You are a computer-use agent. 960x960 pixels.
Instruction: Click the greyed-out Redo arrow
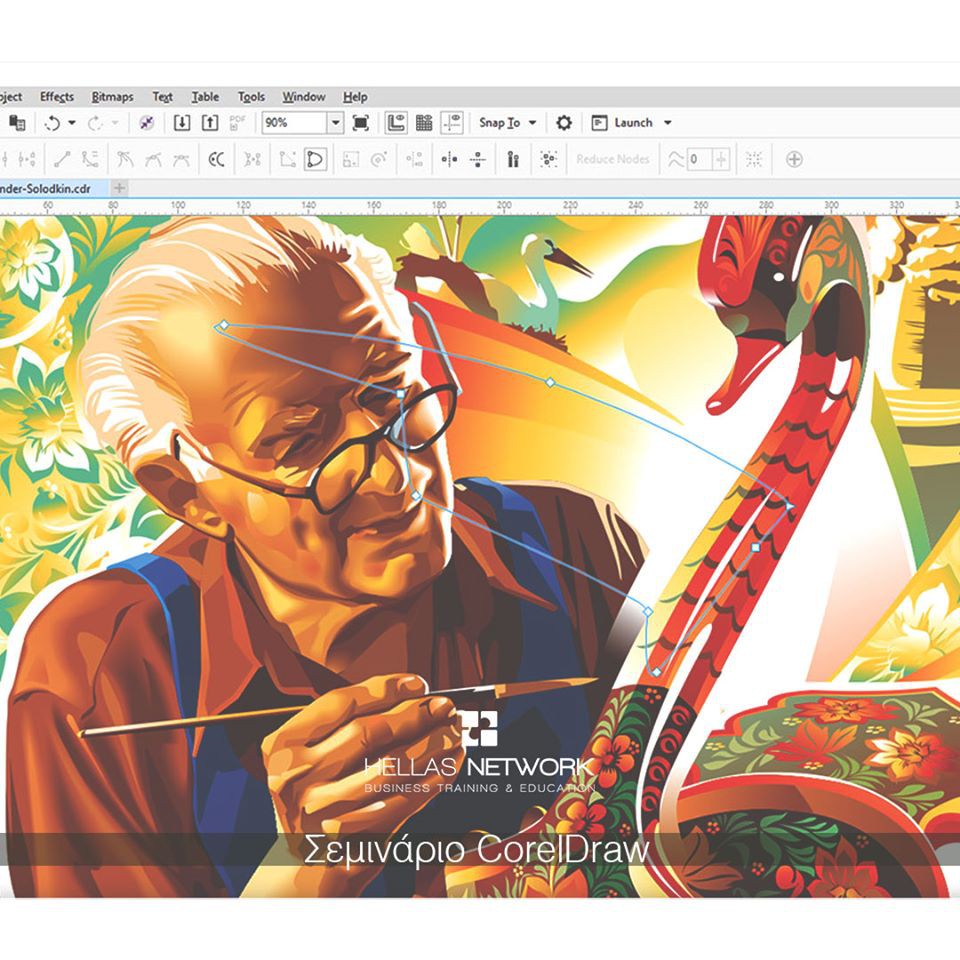coord(94,123)
